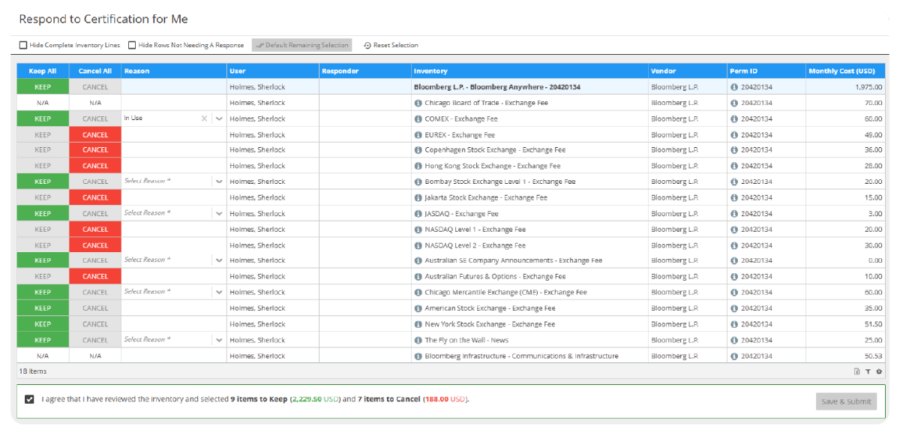Viewport: 900px width, 433px height.
Task: Click the Cancel All column header
Action: [95, 71]
